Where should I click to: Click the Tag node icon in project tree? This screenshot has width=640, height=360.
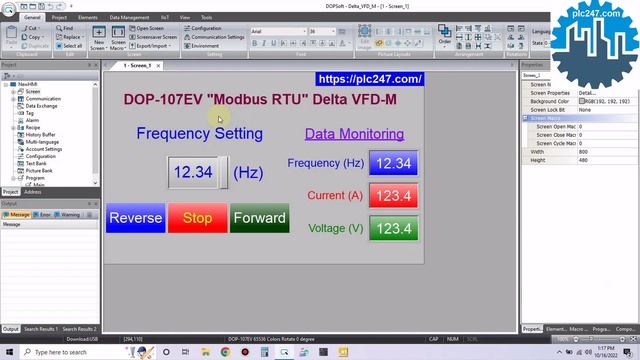click(x=21, y=113)
